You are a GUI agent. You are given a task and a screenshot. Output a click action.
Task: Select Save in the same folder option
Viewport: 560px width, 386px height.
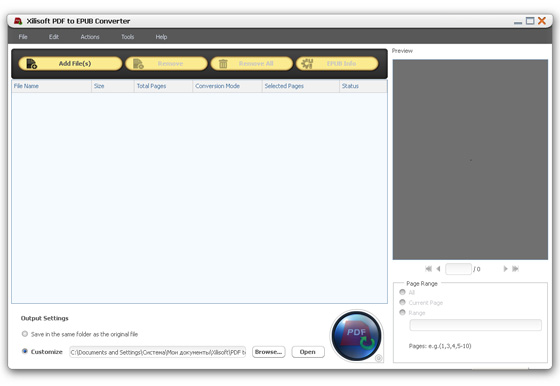click(x=25, y=334)
